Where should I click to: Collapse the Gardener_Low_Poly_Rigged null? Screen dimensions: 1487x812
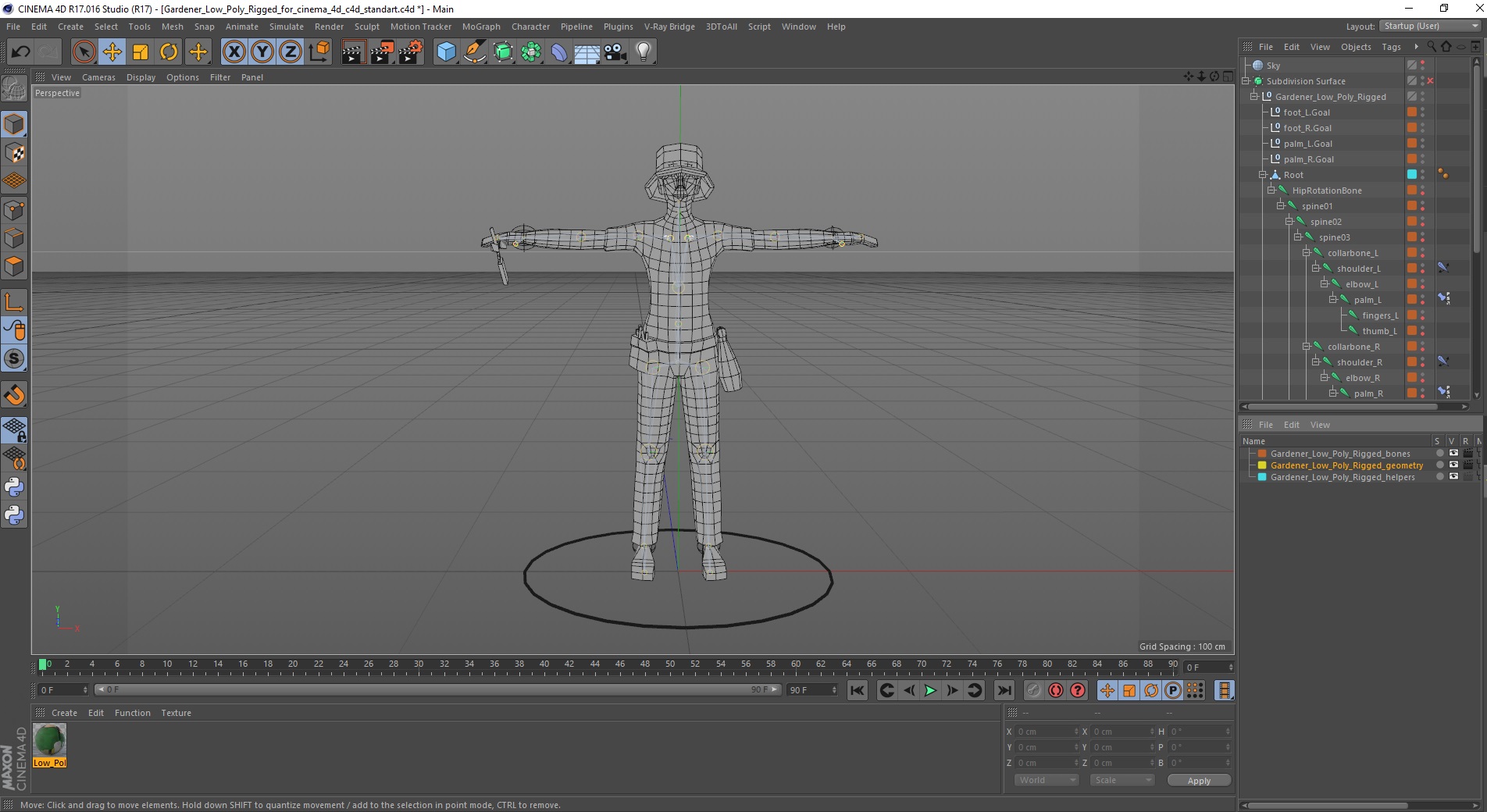[1254, 96]
